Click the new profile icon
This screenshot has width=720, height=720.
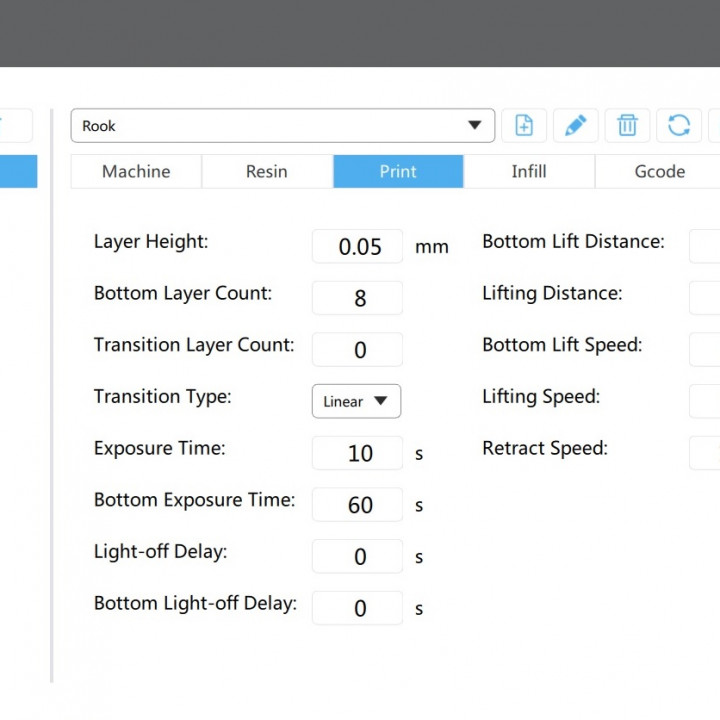[524, 126]
